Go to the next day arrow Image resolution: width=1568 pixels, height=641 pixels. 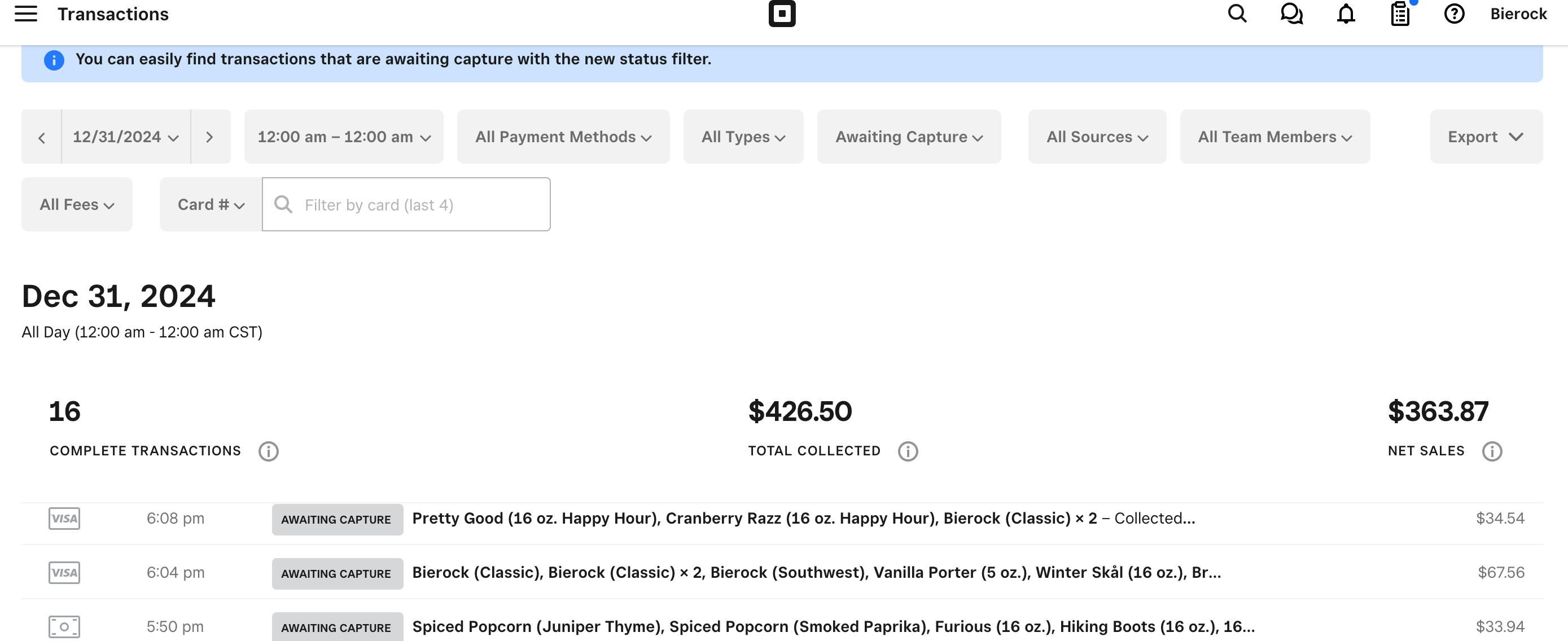(x=209, y=137)
